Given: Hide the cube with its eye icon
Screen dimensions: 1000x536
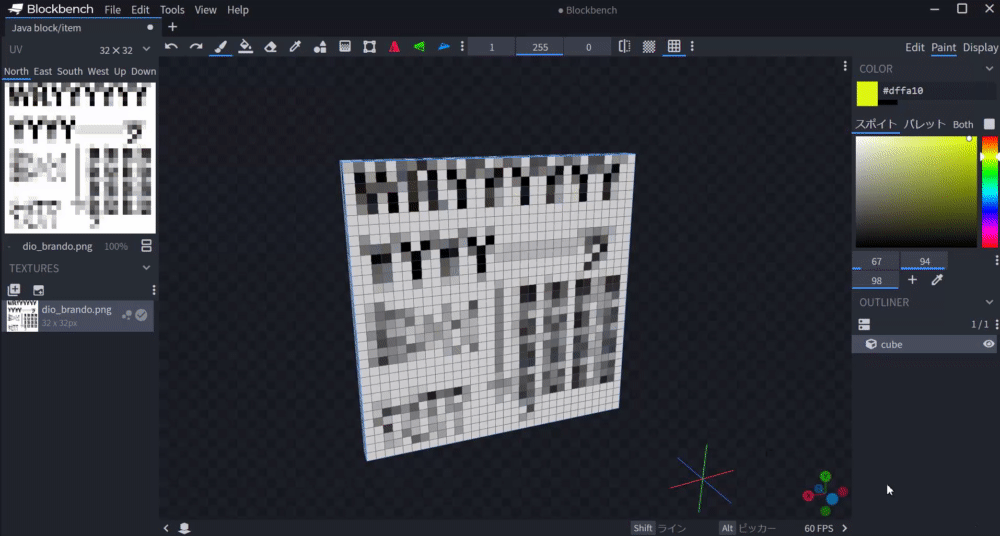Looking at the screenshot, I should pos(989,344).
